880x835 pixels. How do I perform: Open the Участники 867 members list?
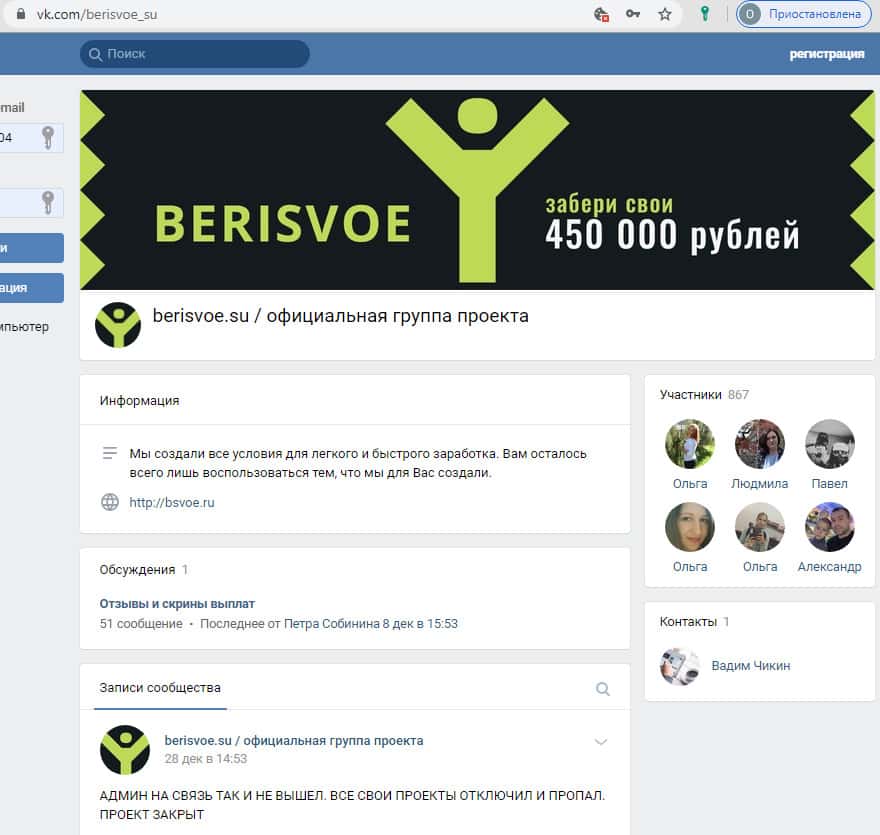pyautogui.click(x=704, y=394)
